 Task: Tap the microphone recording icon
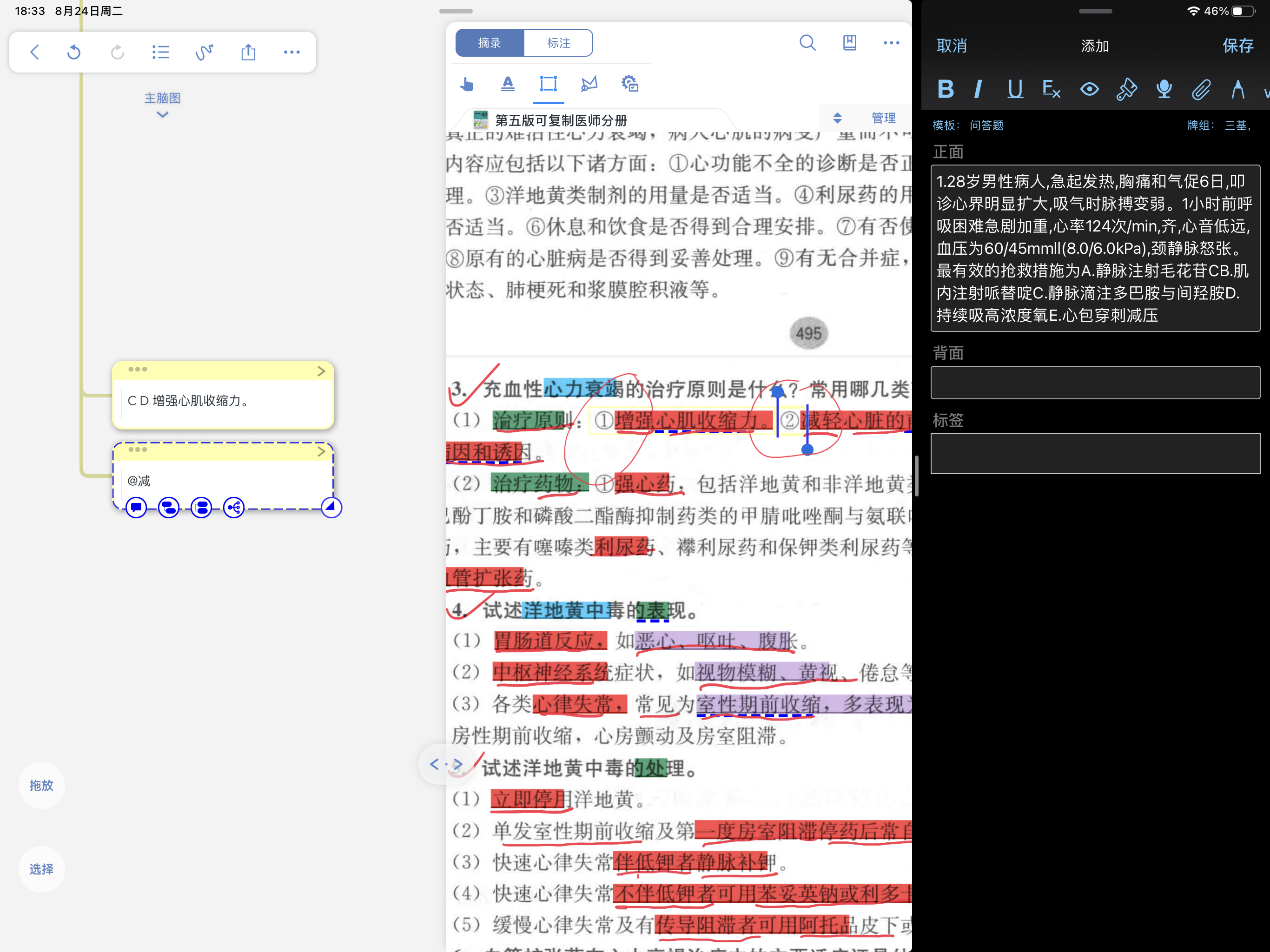coord(1164,89)
